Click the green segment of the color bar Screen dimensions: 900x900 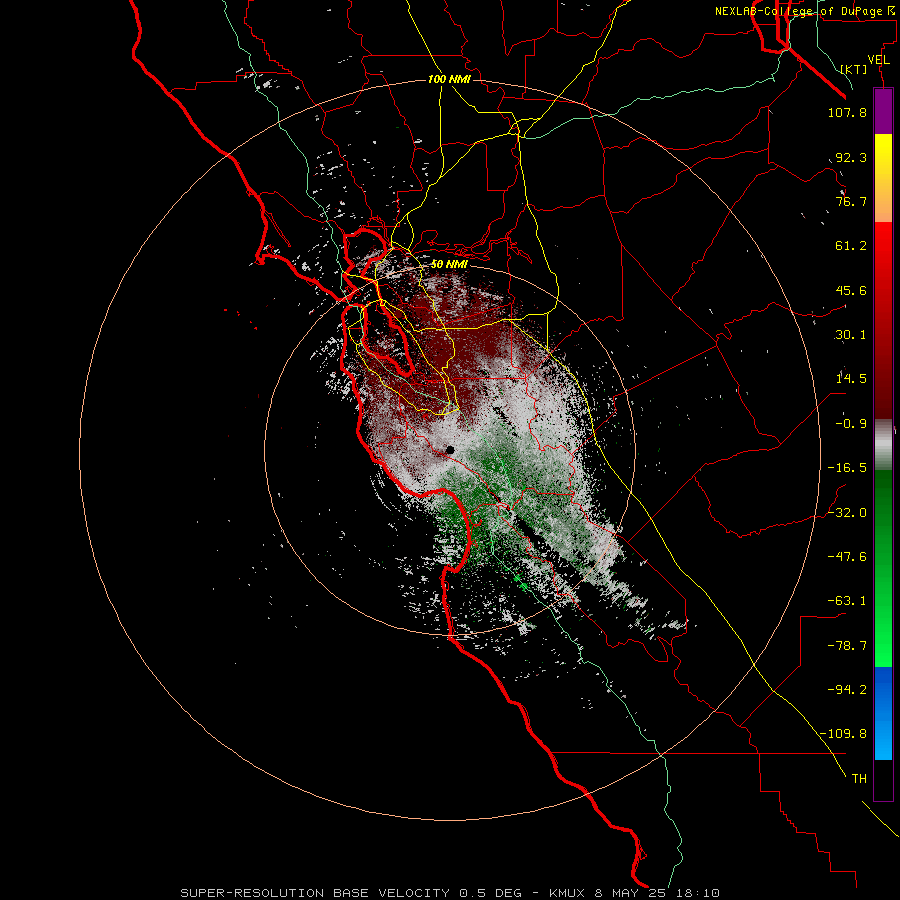point(883,568)
